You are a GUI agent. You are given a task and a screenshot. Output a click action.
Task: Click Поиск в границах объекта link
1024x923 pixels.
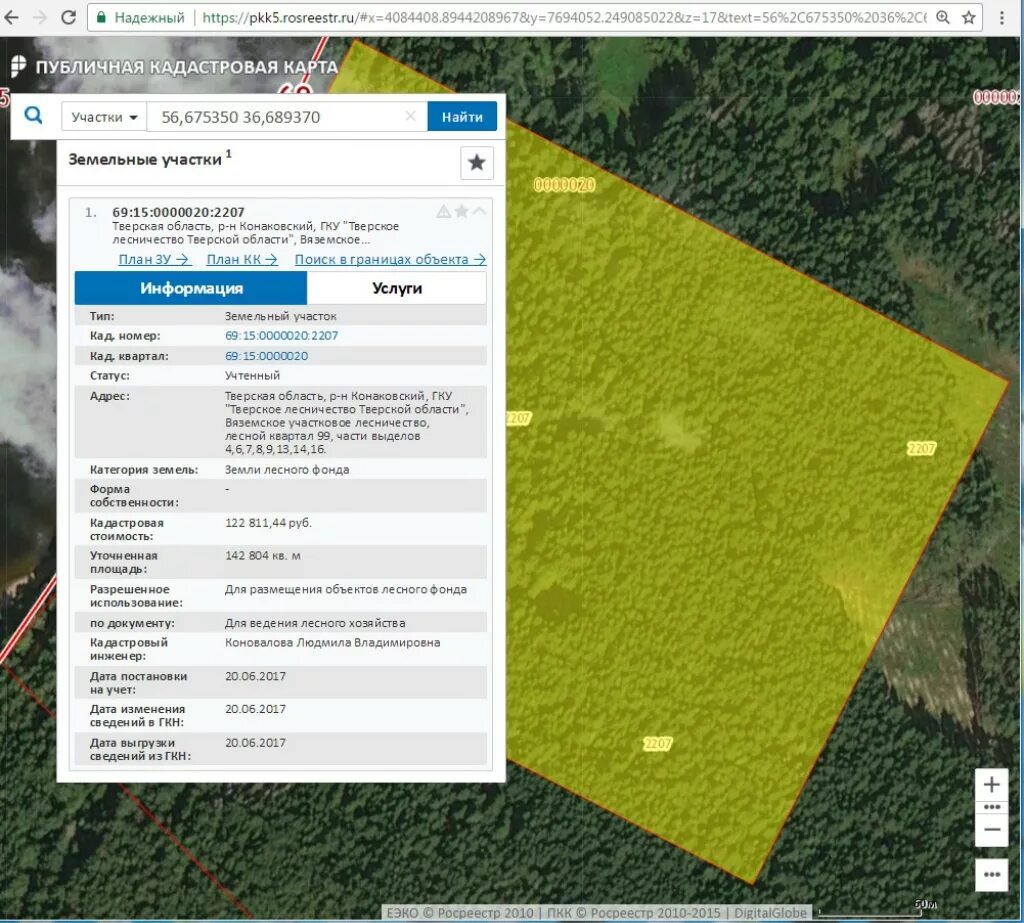(x=390, y=259)
